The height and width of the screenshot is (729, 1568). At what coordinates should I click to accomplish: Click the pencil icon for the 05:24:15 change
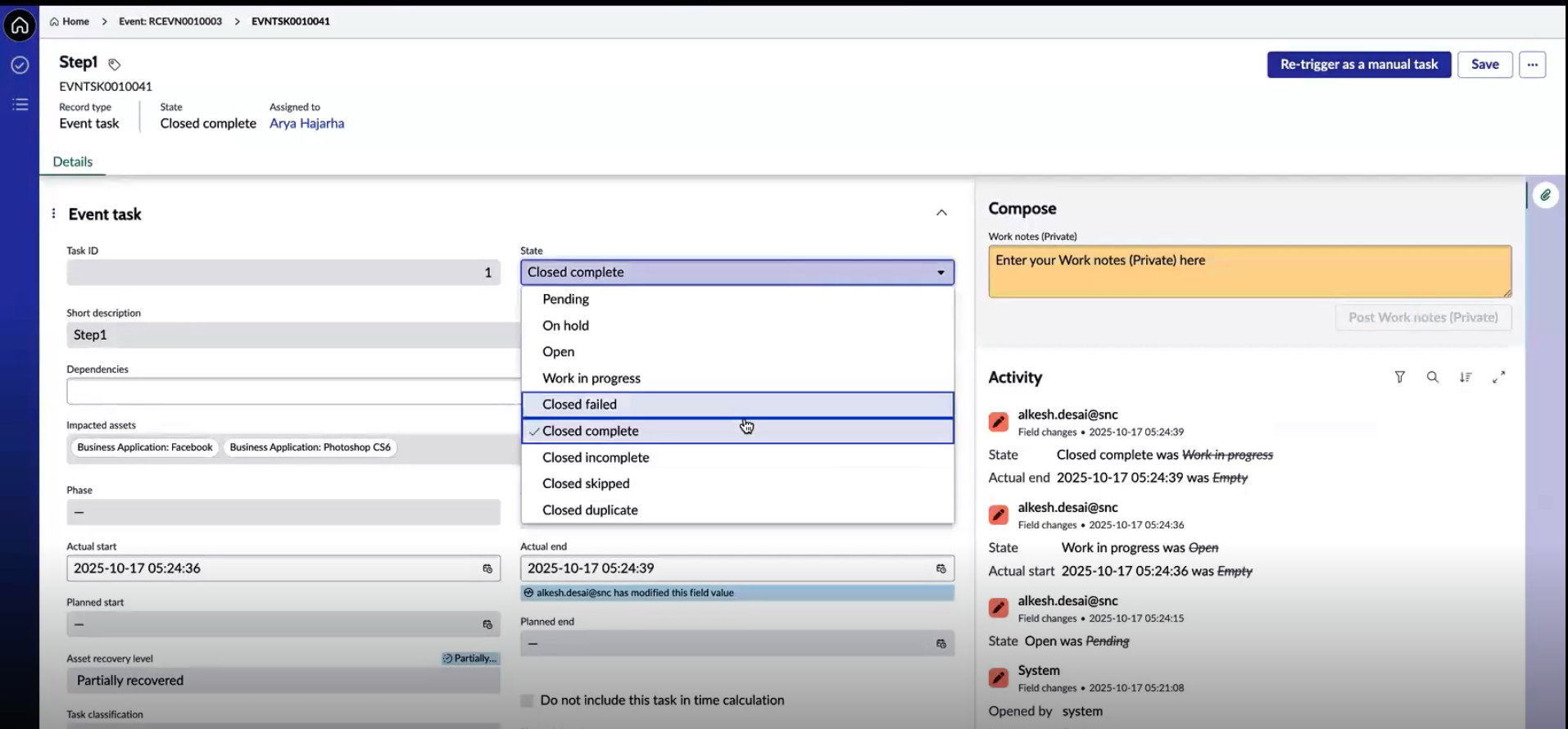tap(998, 608)
